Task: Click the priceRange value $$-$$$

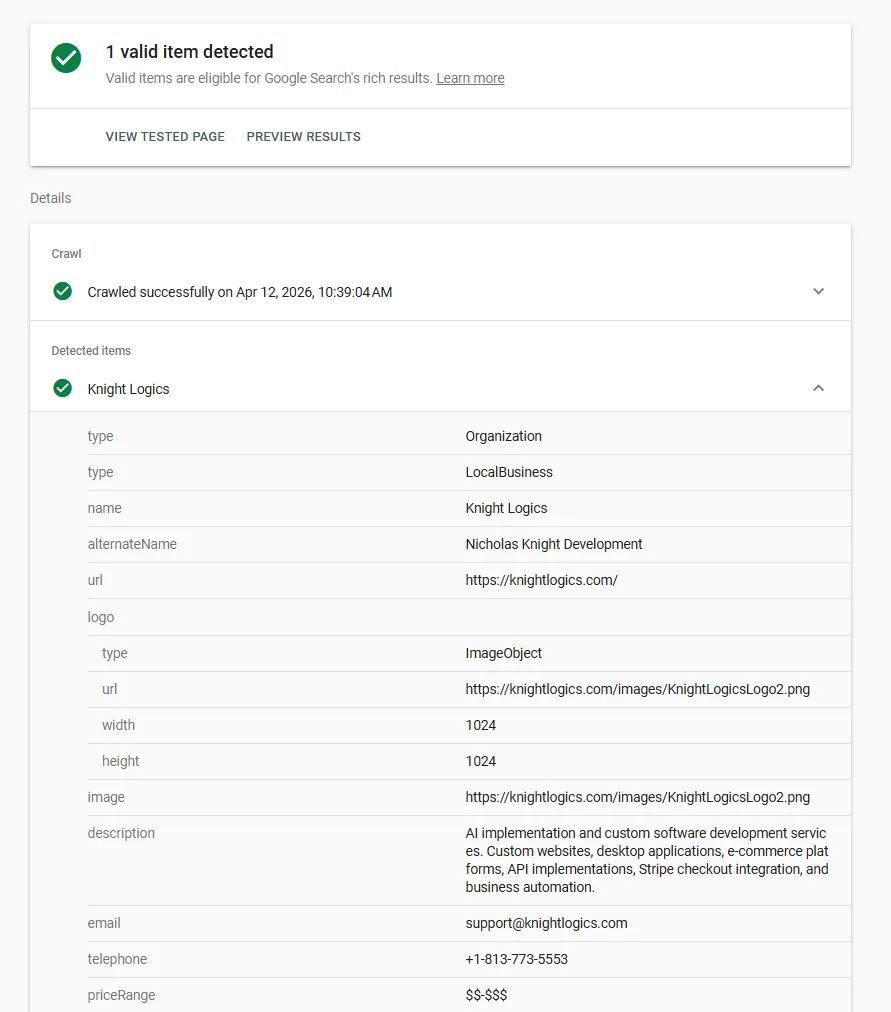Action: (x=486, y=995)
